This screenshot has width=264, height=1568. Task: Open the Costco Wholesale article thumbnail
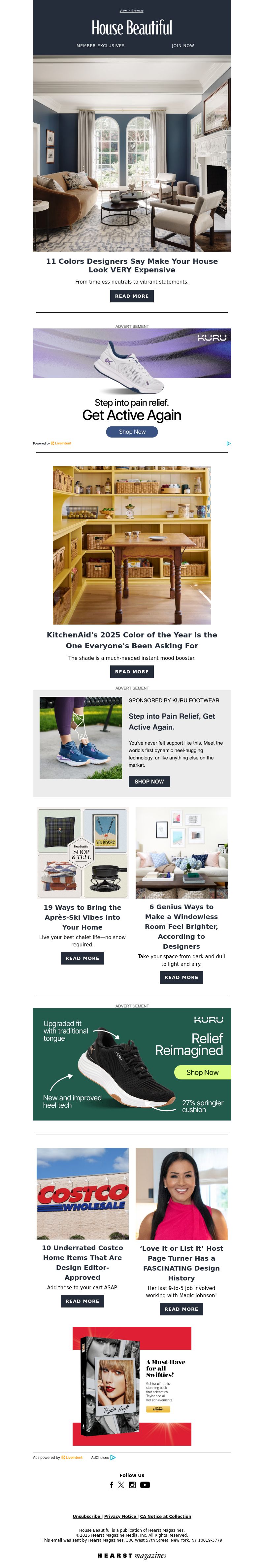(82, 1194)
